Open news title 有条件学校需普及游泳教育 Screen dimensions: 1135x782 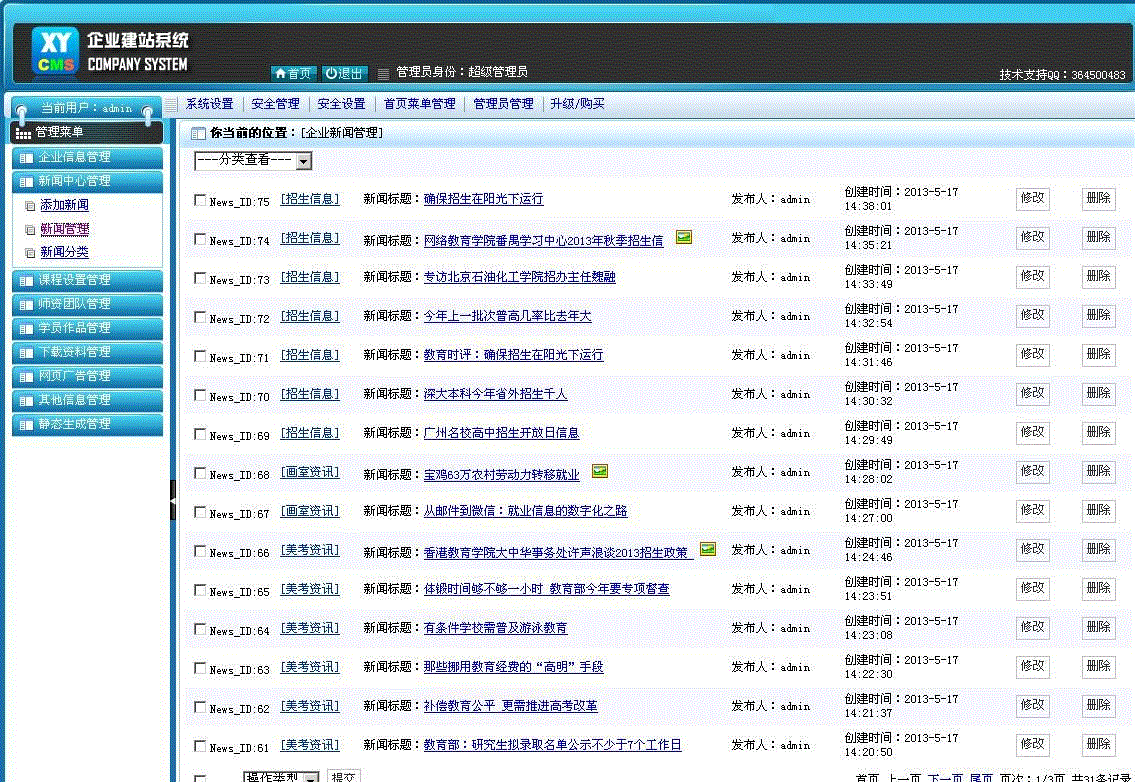click(x=495, y=628)
